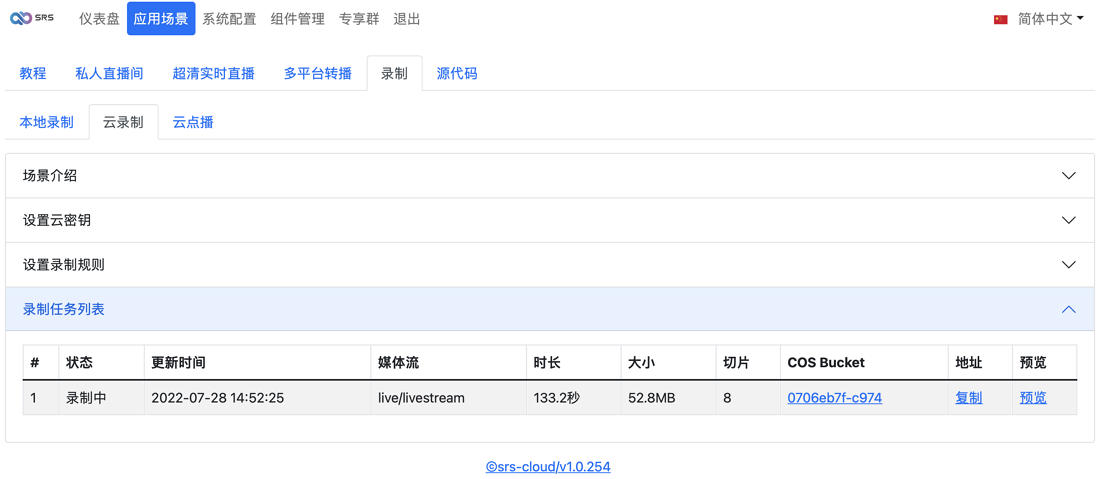Open the srs-cloud/v1.0.254 footer link
The height and width of the screenshot is (479, 1100).
(x=548, y=466)
